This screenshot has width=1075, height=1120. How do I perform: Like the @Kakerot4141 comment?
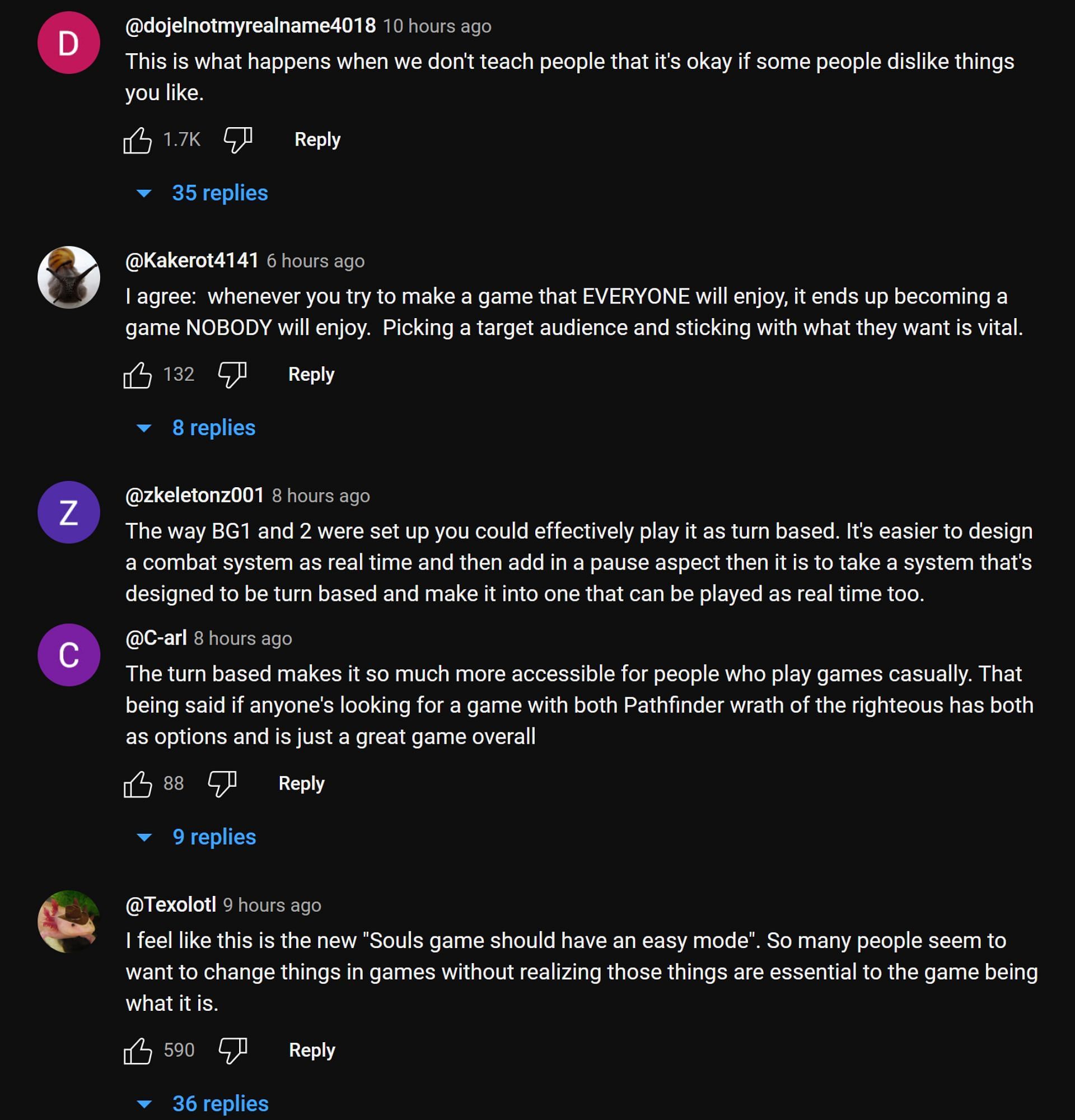pos(138,375)
